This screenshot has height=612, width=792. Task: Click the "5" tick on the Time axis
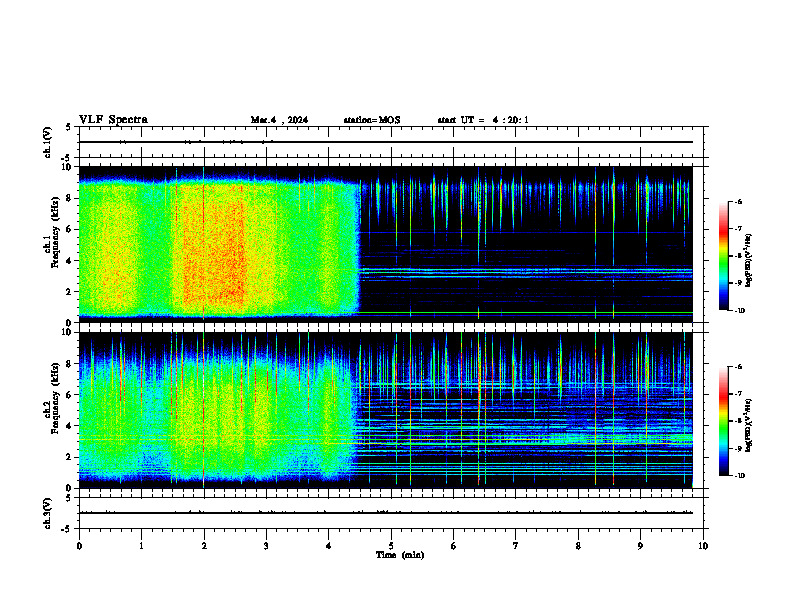coord(391,546)
